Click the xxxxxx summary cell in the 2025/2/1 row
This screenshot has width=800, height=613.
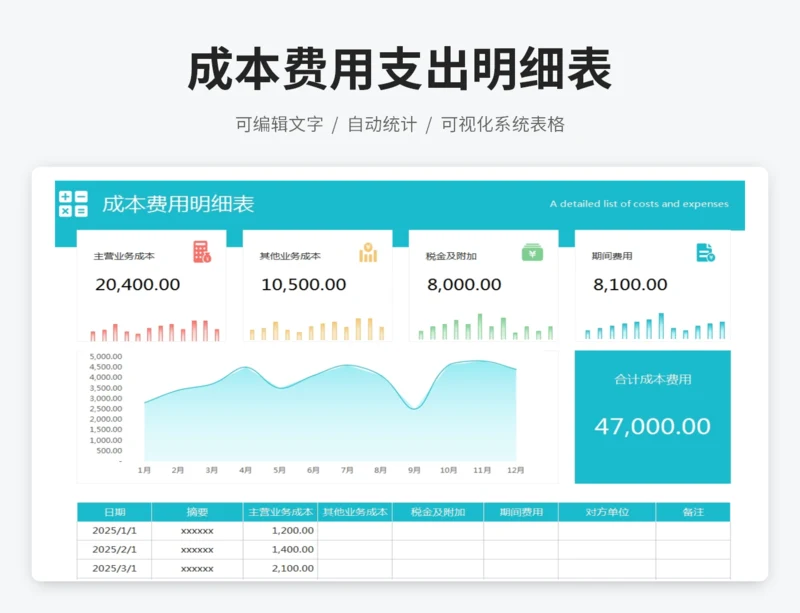197,550
